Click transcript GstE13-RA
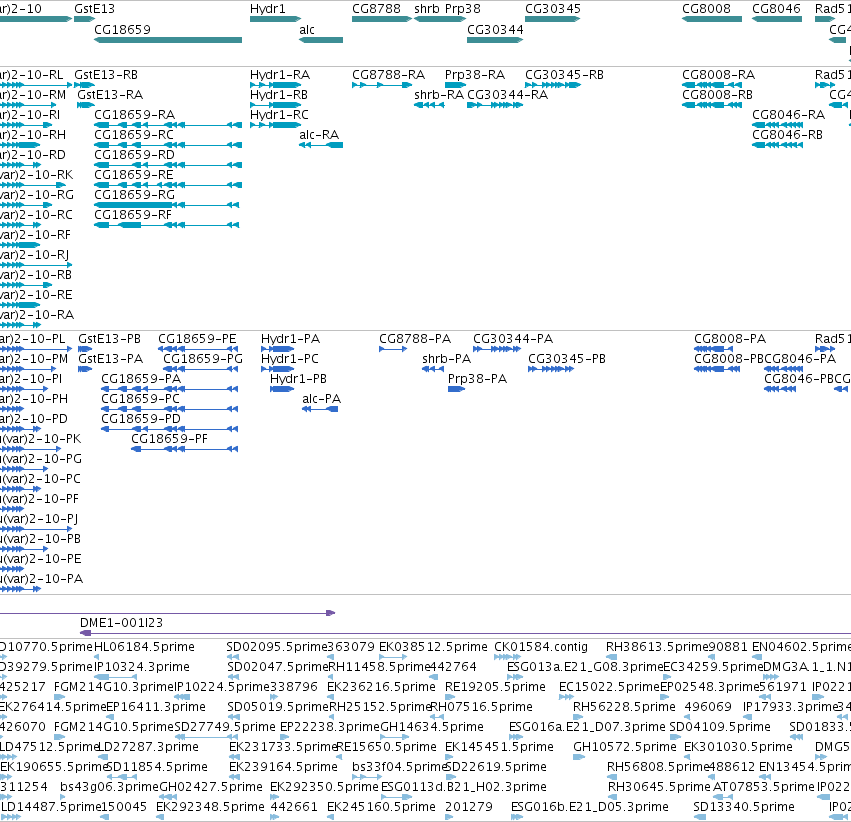Image resolution: width=851 pixels, height=822 pixels. coord(110,95)
